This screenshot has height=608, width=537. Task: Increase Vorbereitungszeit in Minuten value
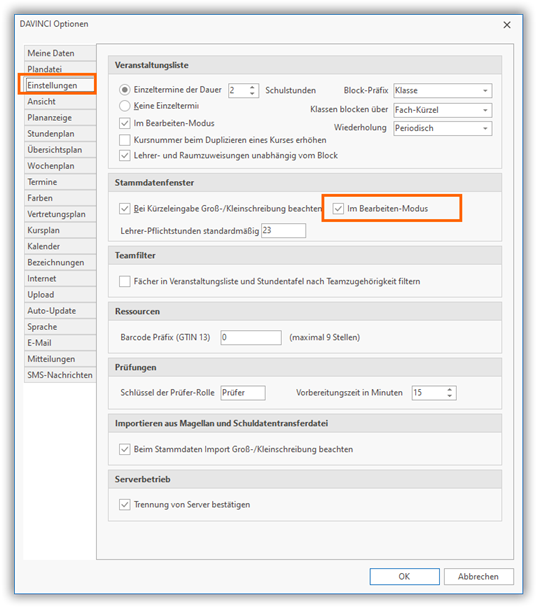point(450,390)
